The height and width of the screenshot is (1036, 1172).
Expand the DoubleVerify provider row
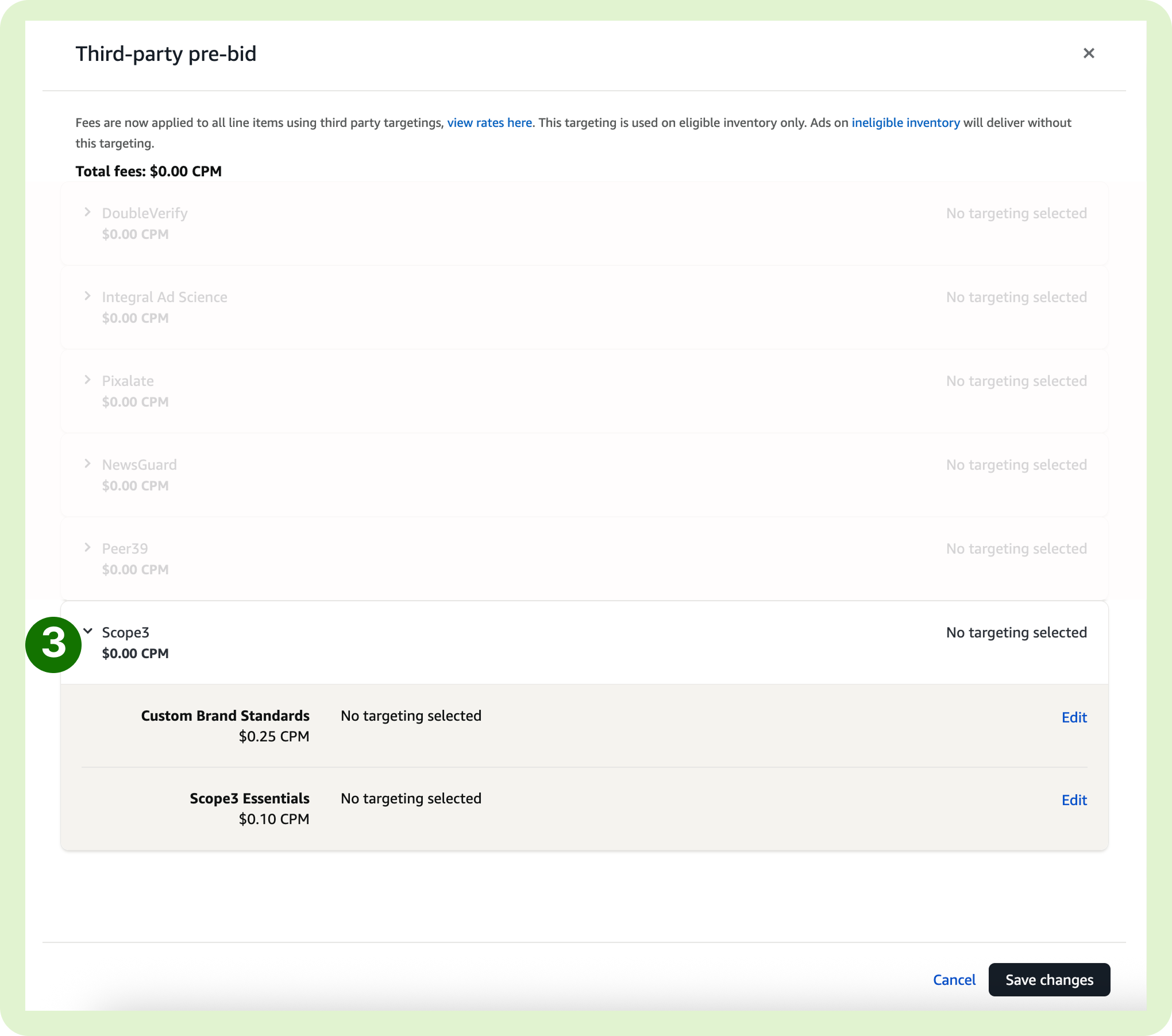coord(87,212)
